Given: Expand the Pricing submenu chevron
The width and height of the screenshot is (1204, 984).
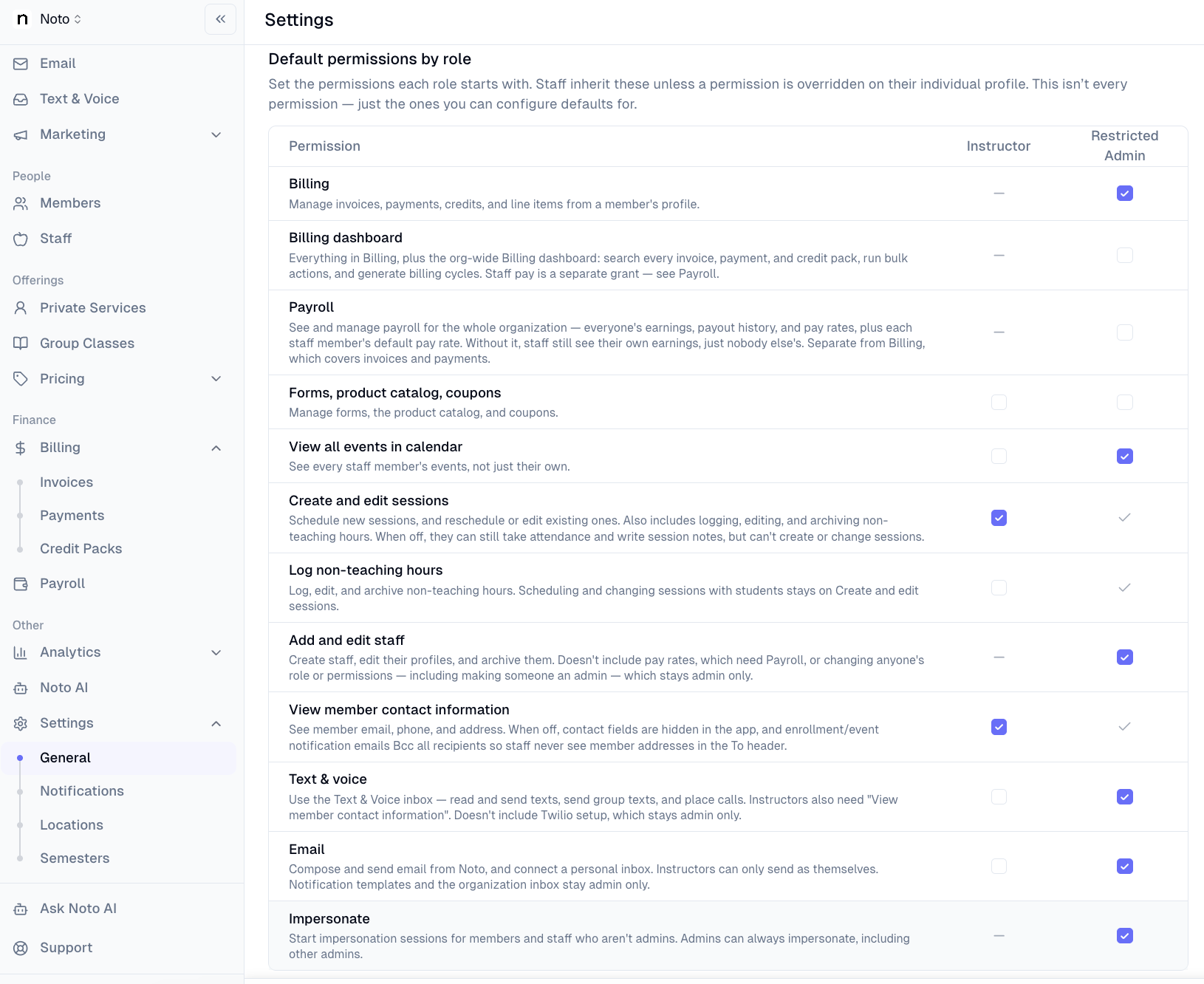Looking at the screenshot, I should (x=216, y=379).
